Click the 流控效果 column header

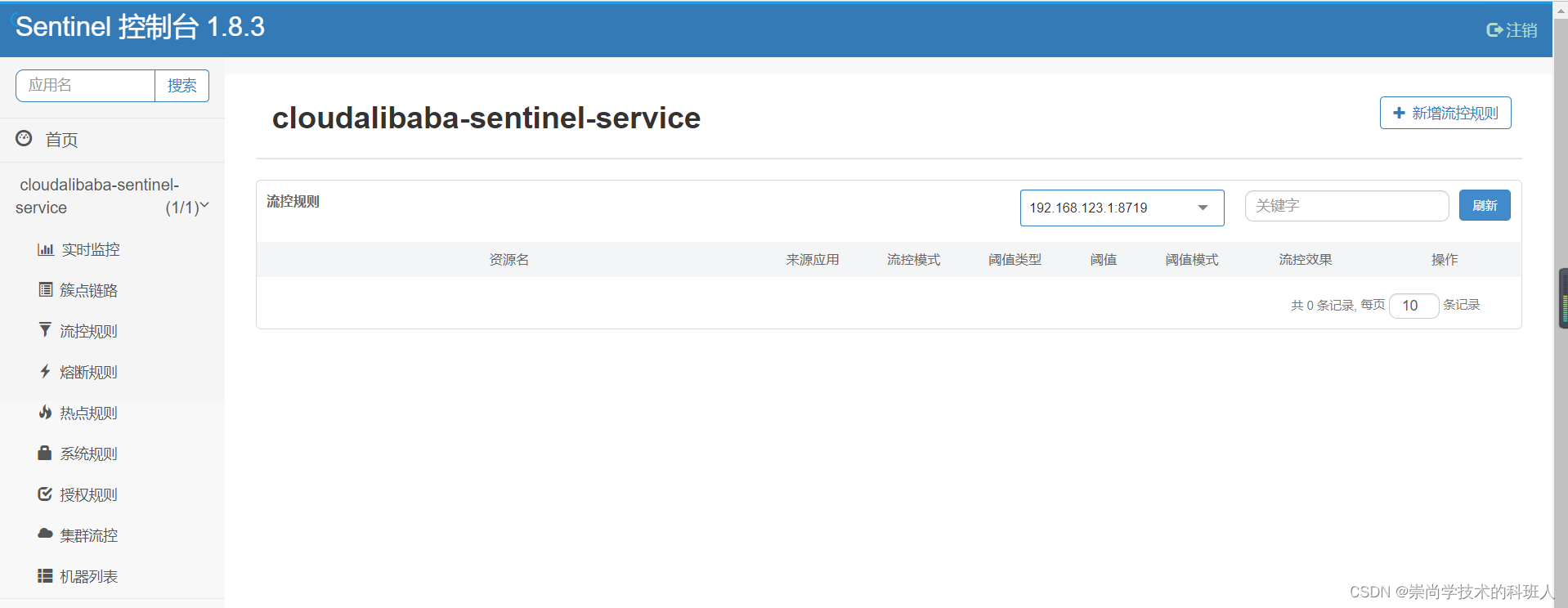coord(1306,259)
